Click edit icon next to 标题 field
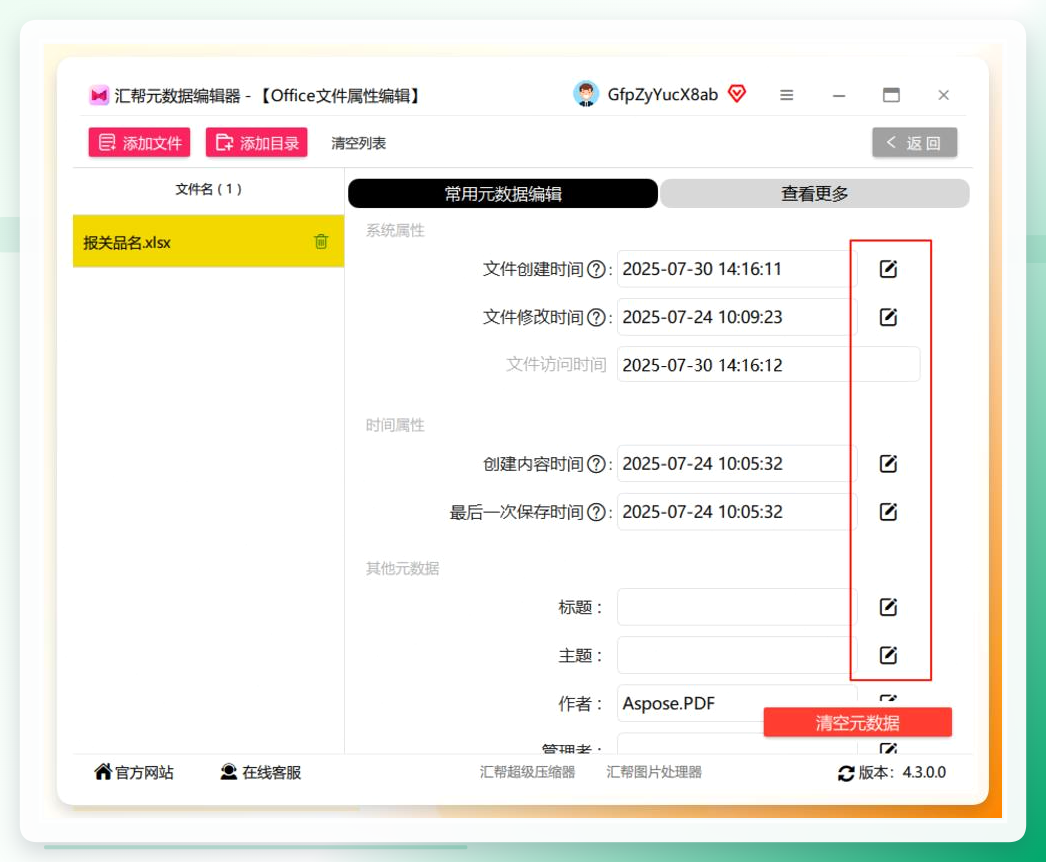1046x862 pixels. (x=888, y=607)
